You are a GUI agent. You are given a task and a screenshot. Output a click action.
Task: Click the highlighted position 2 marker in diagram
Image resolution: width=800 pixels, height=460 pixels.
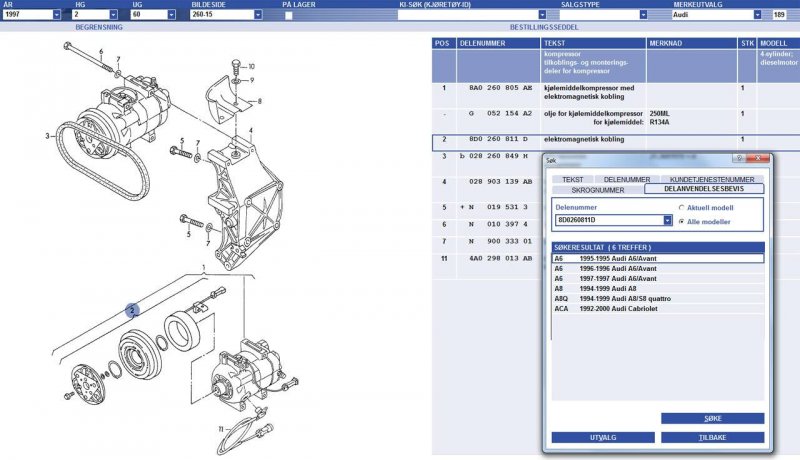click(131, 310)
